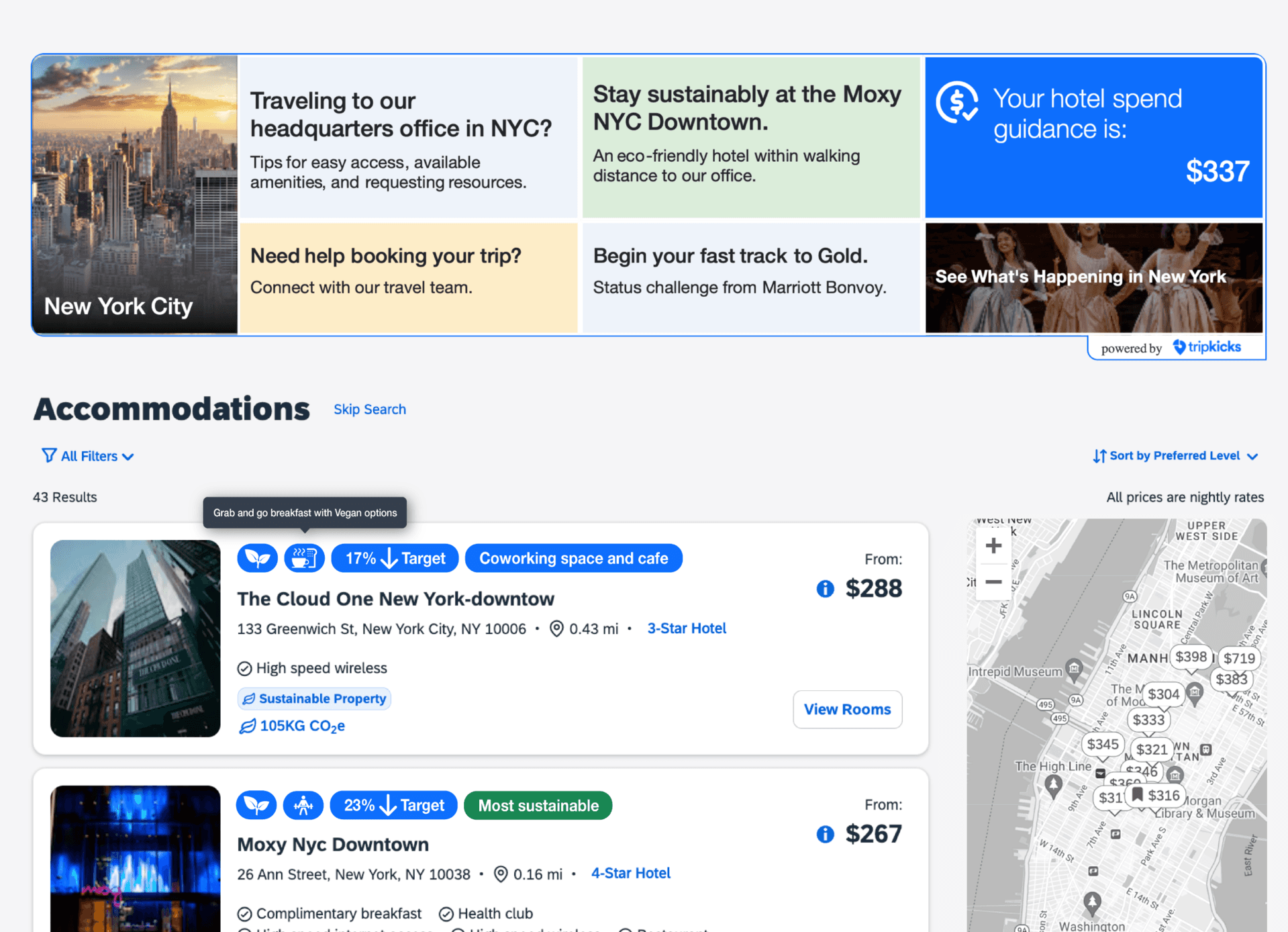Viewport: 1288px width, 932px height.
Task: Click the Coworking space and cafe tag
Action: click(574, 558)
